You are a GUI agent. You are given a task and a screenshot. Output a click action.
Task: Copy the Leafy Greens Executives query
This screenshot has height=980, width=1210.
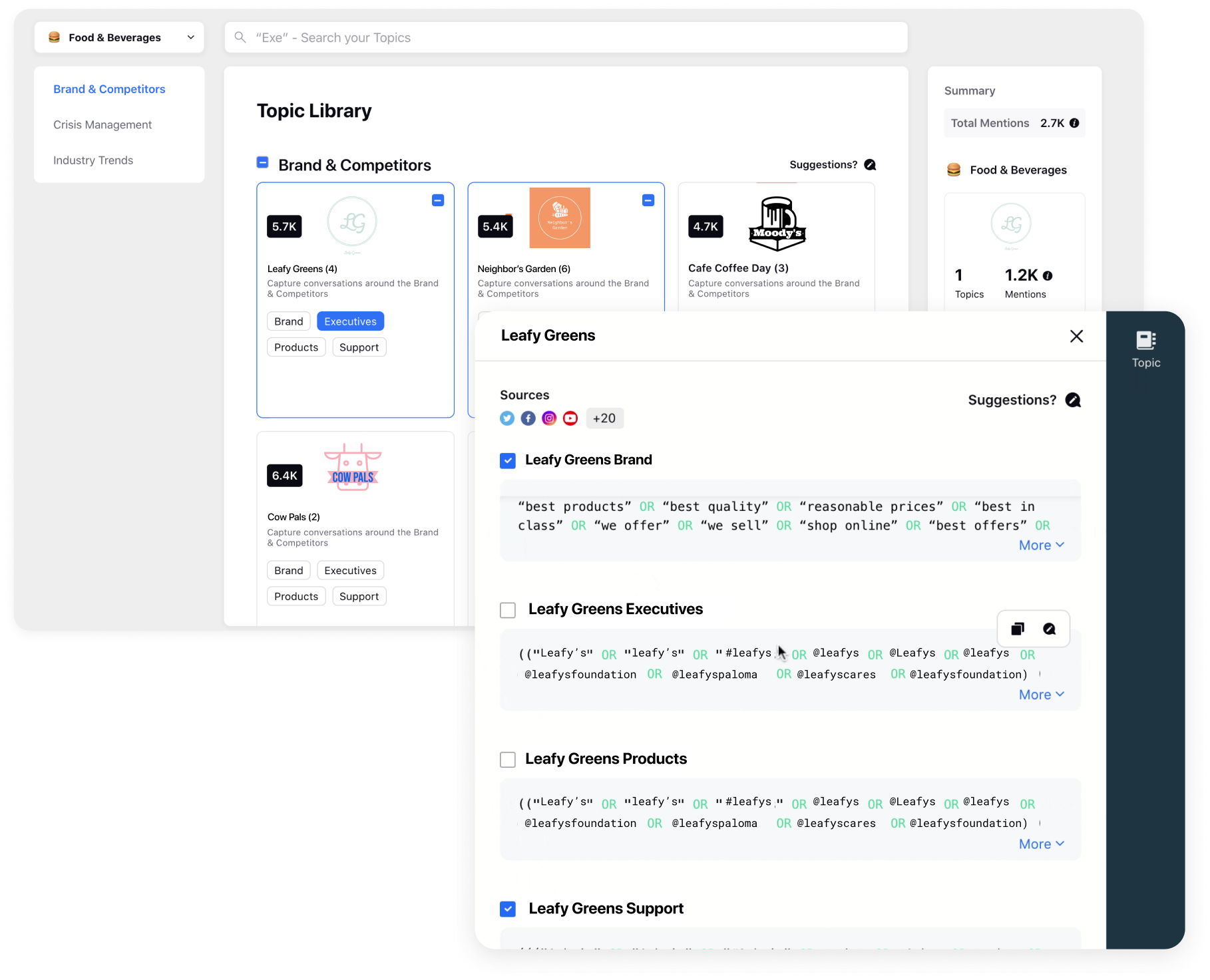(x=1016, y=628)
